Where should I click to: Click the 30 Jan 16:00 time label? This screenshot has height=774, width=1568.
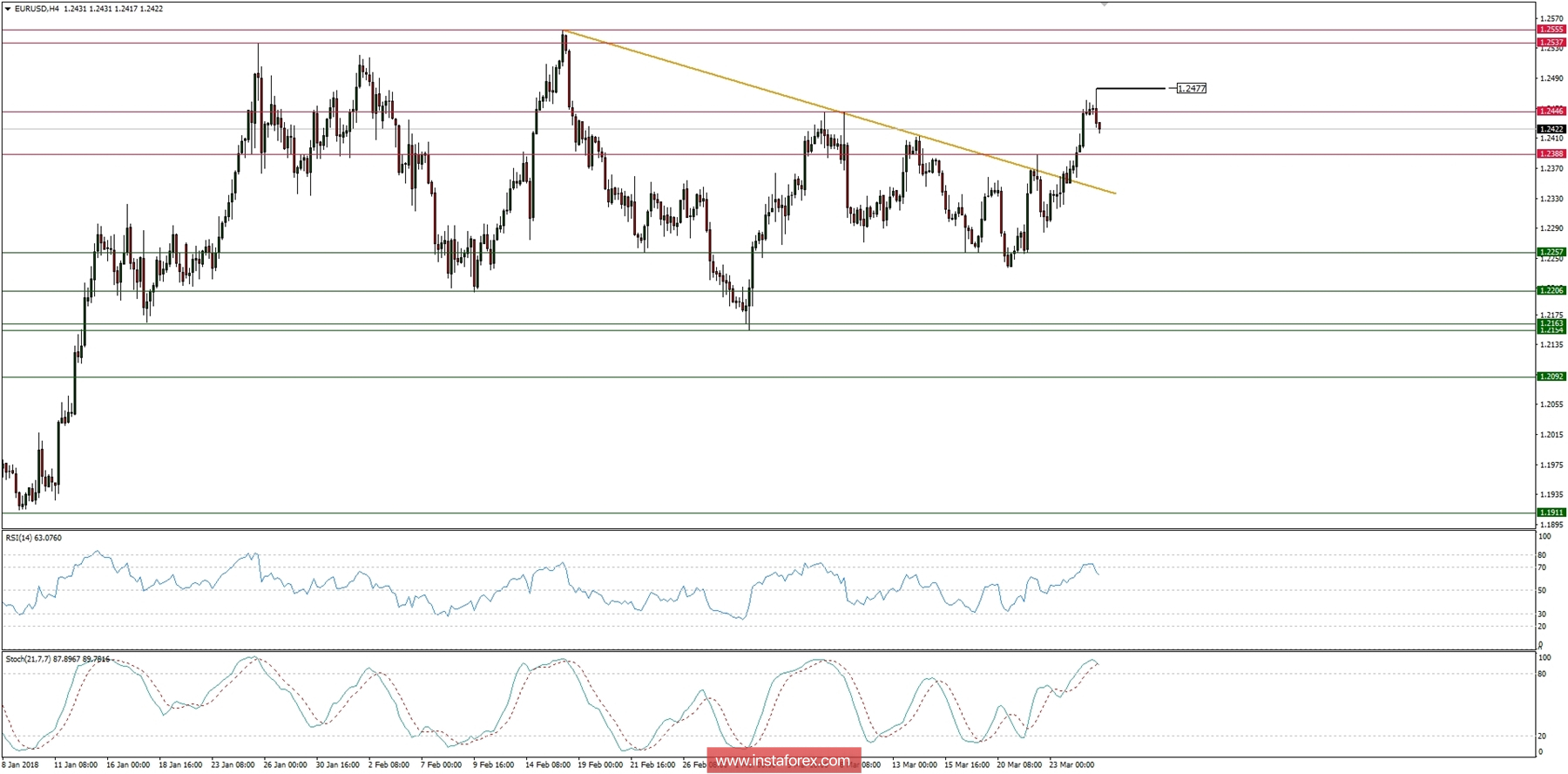pos(337,765)
